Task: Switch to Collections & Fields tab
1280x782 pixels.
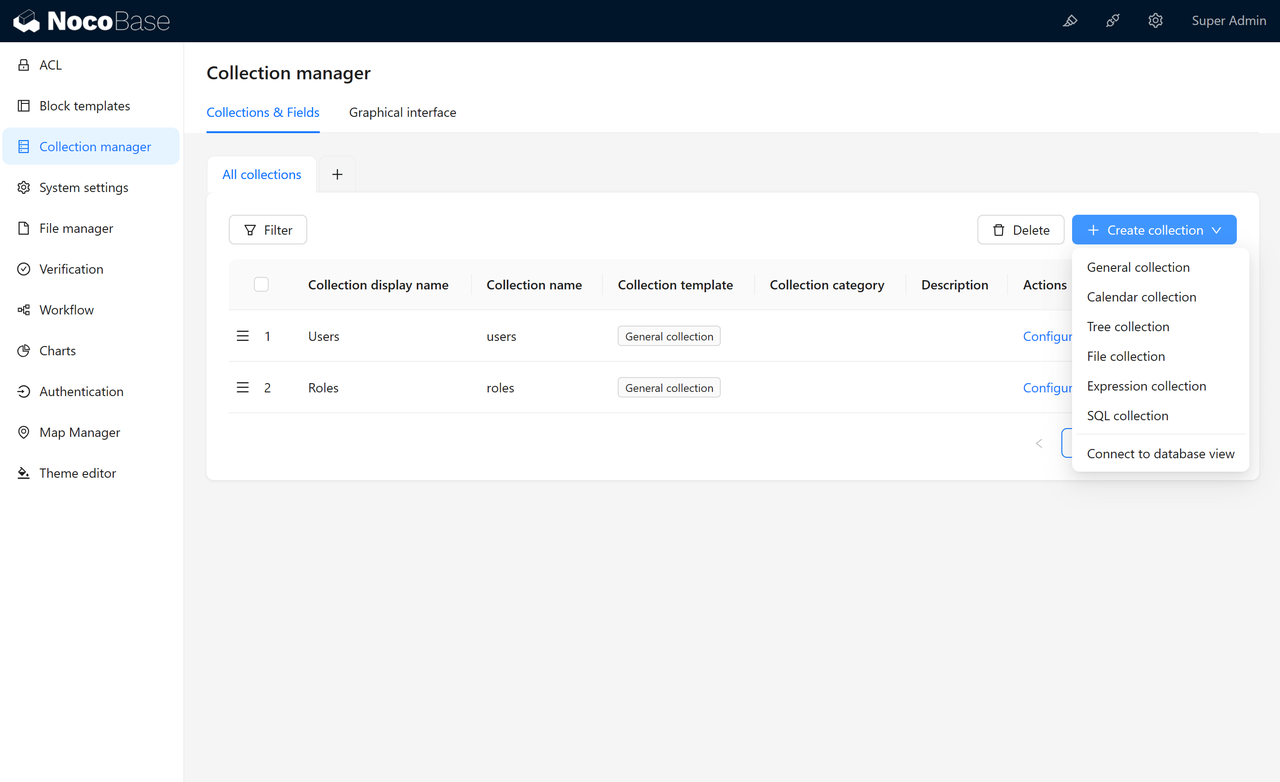Action: pyautogui.click(x=263, y=113)
